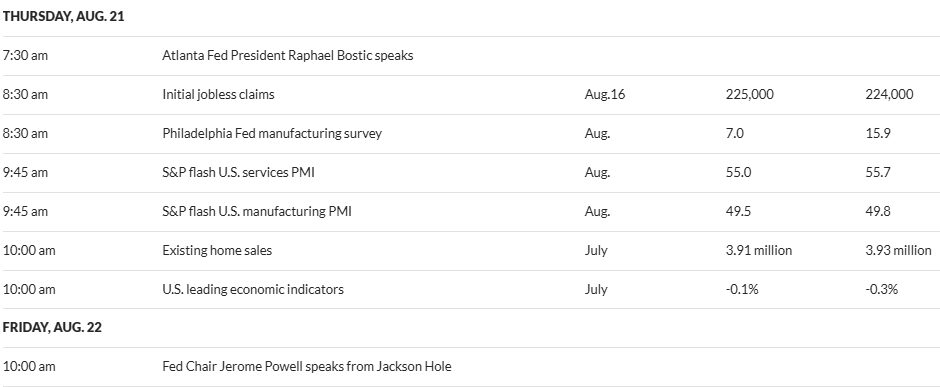940x387 pixels.
Task: Select S&P flash U.S. services PMI
Action: click(x=238, y=172)
